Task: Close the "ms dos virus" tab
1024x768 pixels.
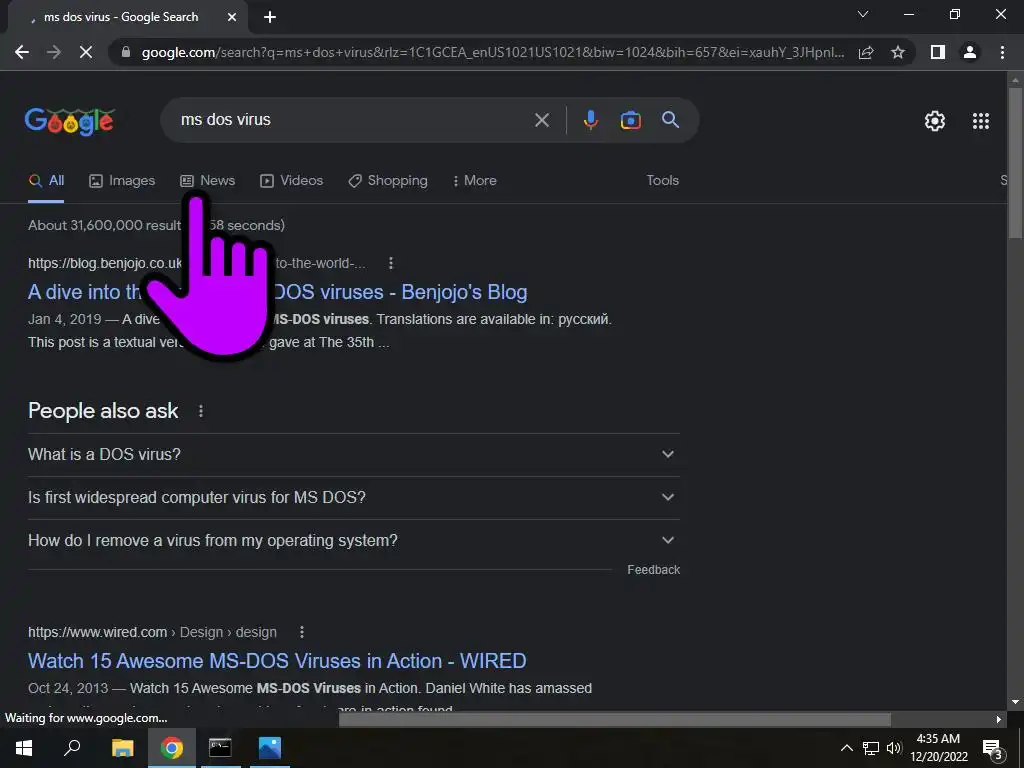Action: click(232, 18)
